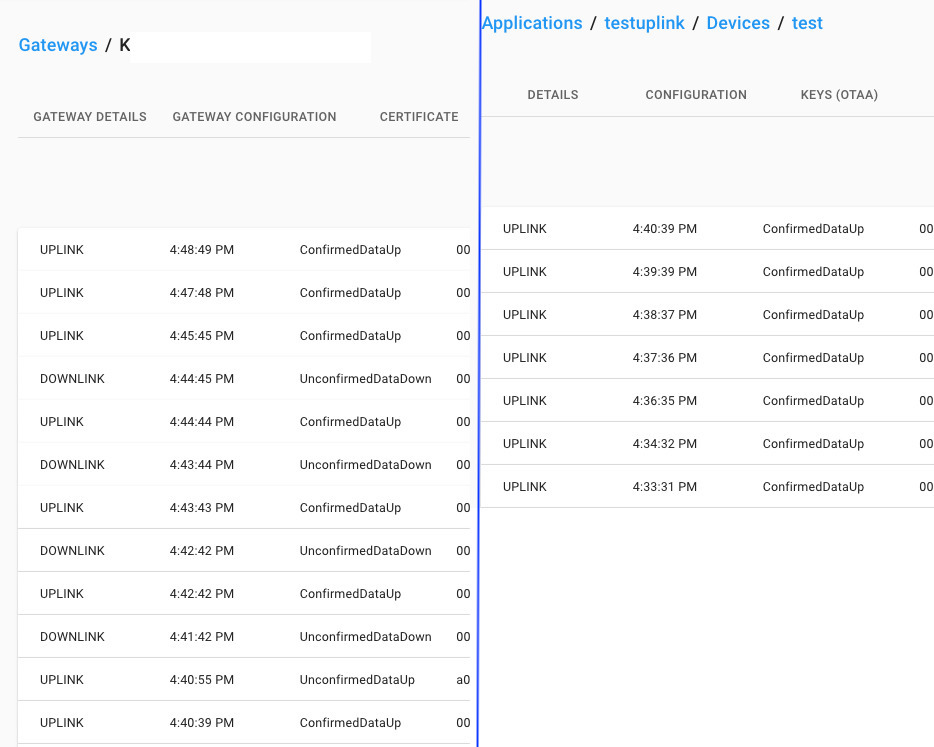Click UnconfirmedDataDown in the 4:44:45 PM row
The height and width of the screenshot is (747, 934).
[x=365, y=378]
